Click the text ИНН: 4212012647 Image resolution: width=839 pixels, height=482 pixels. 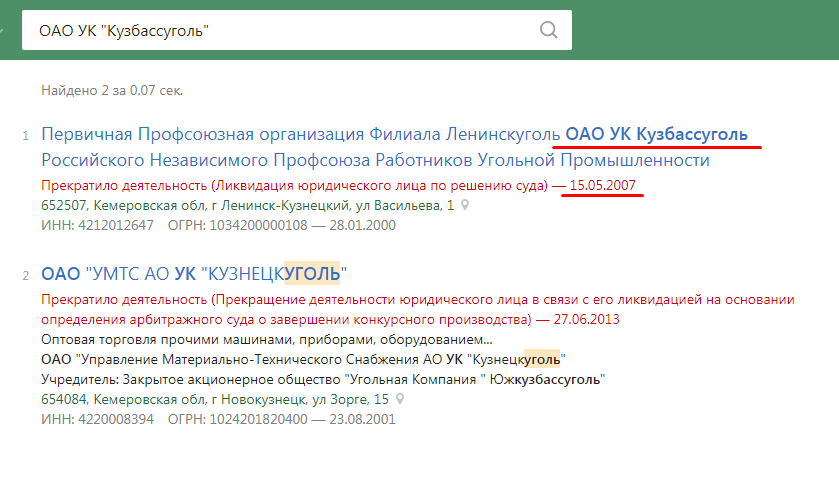click(x=97, y=225)
